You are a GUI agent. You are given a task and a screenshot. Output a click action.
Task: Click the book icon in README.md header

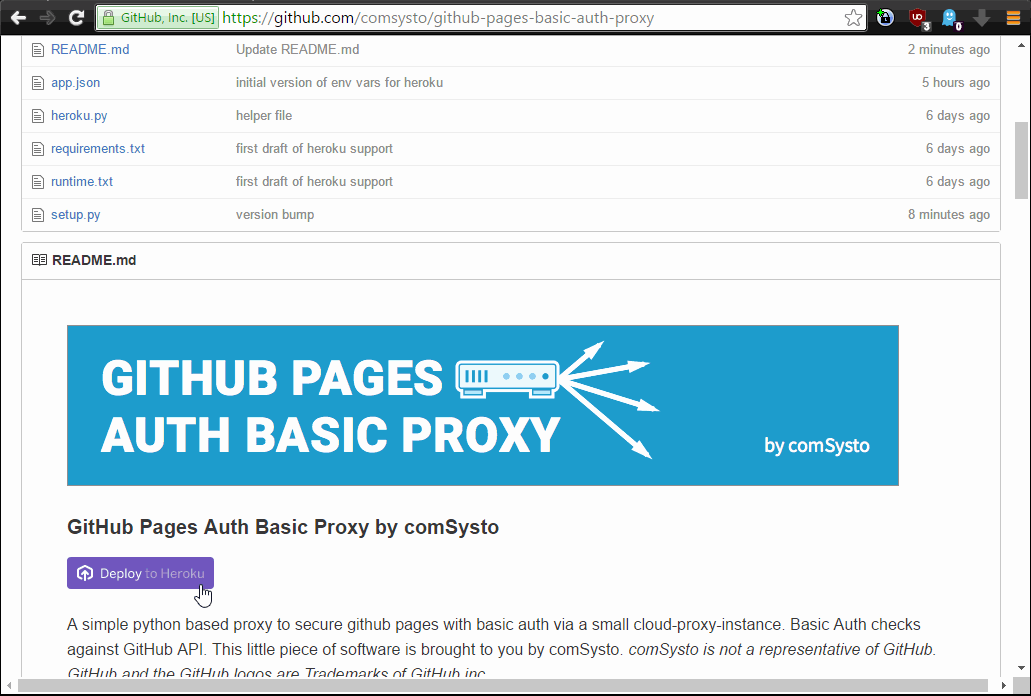tap(39, 260)
